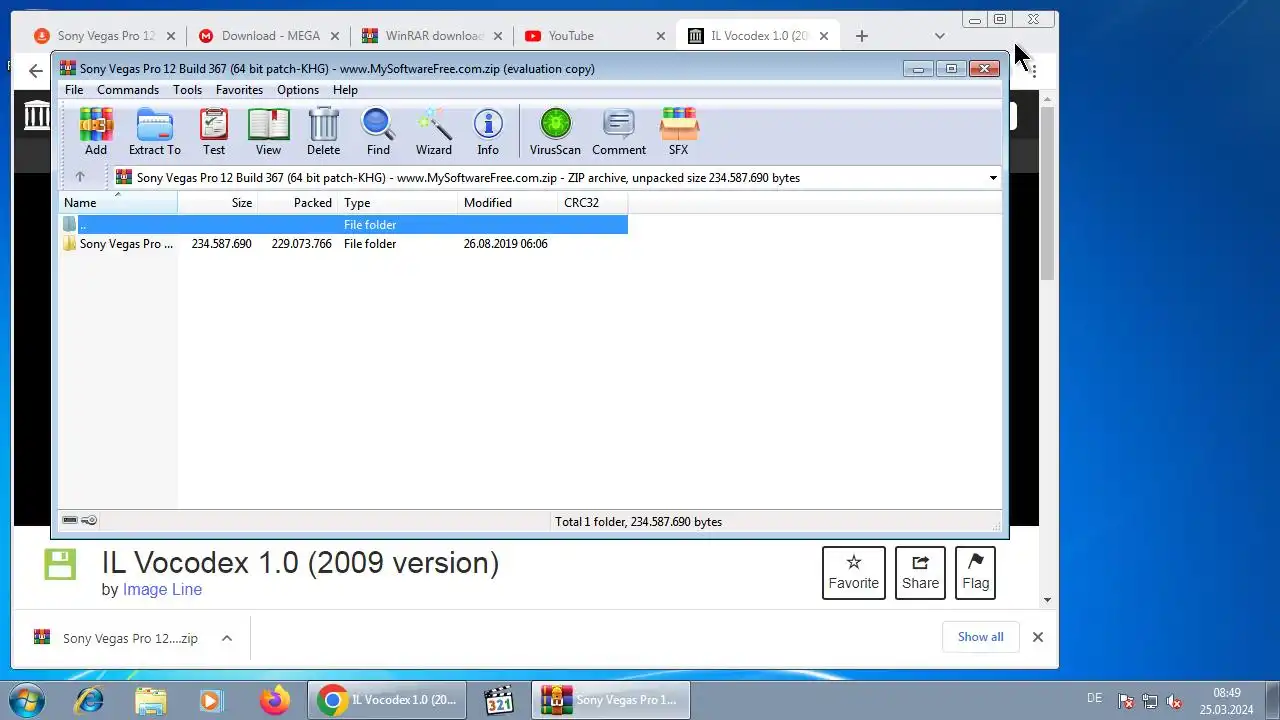
Task: Click the drive/key icon in status bar
Action: coord(80,520)
